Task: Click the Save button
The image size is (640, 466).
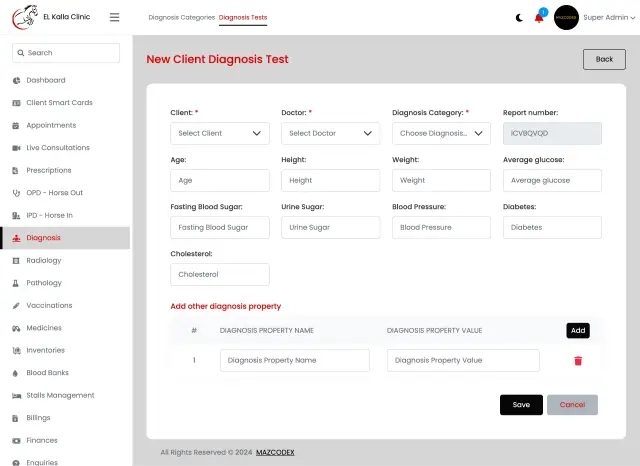Action: click(521, 405)
